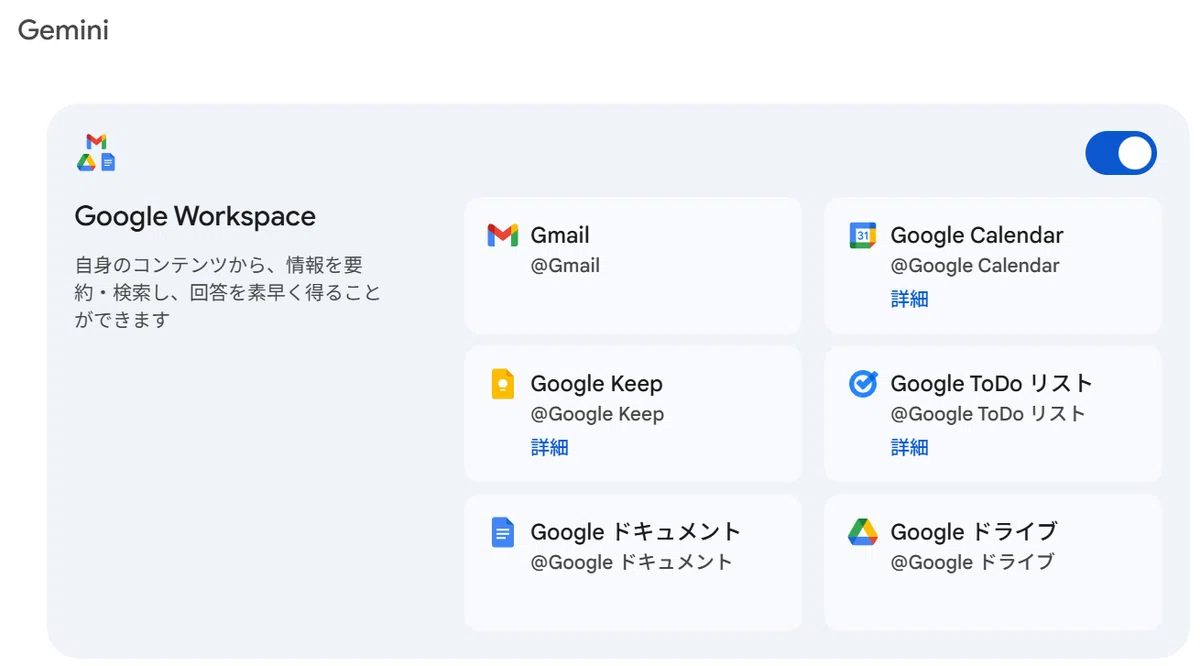Click the description starting with 自身のコンテンツから
1200x666 pixels.
click(x=228, y=293)
